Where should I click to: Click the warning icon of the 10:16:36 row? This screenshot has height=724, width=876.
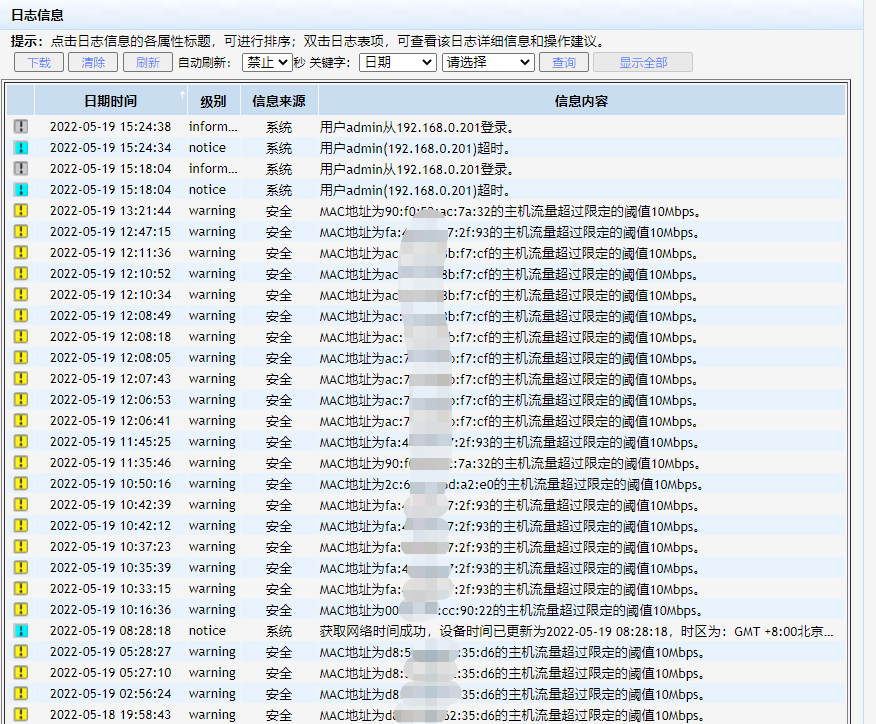point(21,609)
